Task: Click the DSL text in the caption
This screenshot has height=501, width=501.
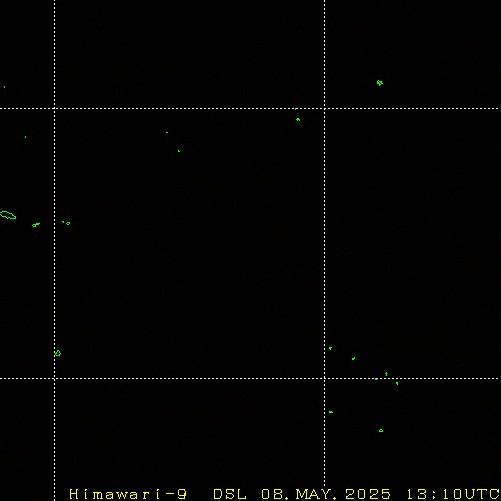Action: [x=230, y=494]
